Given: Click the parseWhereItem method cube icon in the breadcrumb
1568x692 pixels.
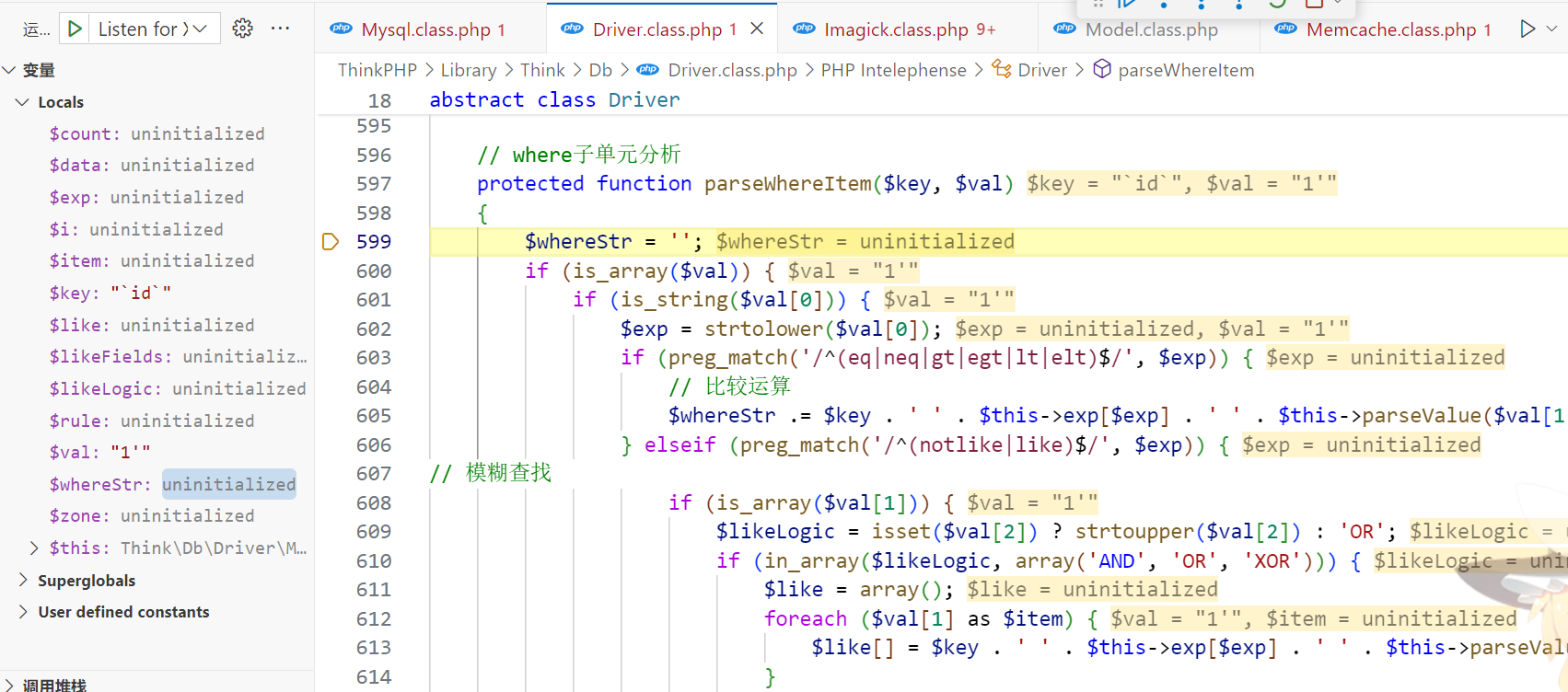Looking at the screenshot, I should [x=1101, y=70].
